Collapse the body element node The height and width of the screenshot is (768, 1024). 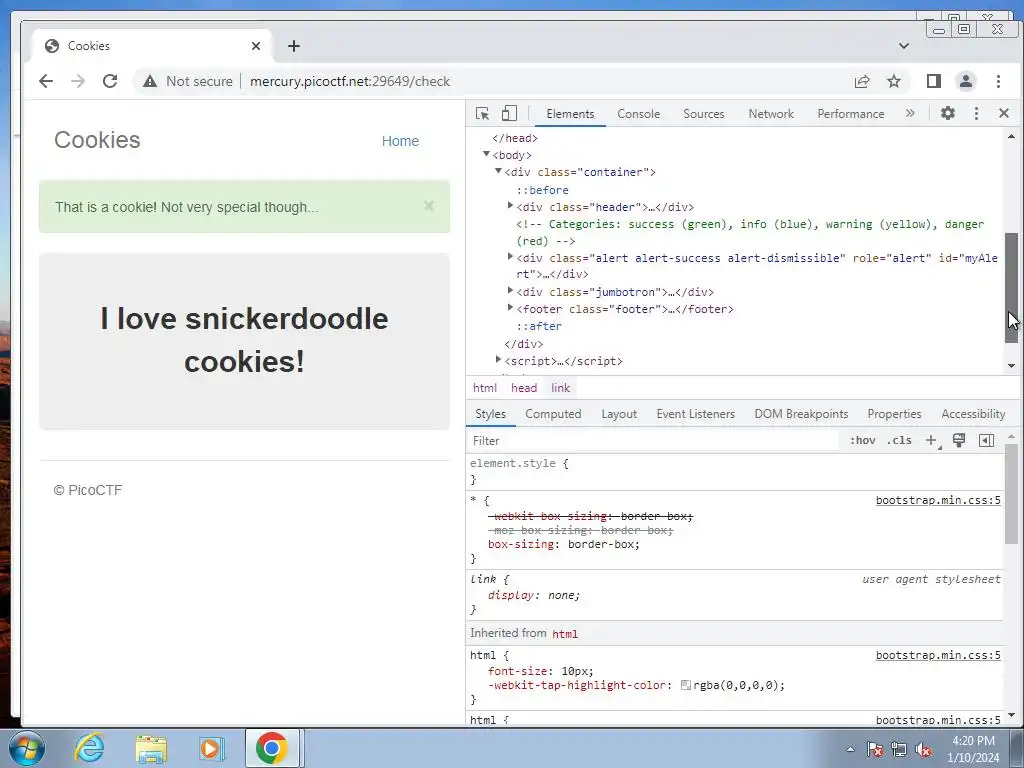coord(487,154)
